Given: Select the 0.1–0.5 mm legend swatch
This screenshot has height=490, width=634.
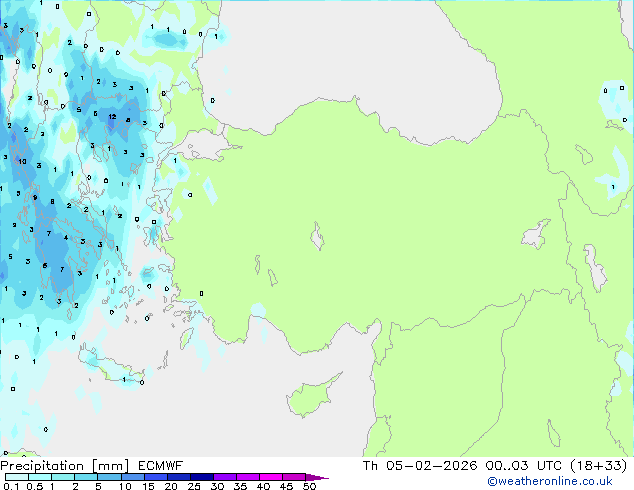Looking at the screenshot, I should click(17, 477).
